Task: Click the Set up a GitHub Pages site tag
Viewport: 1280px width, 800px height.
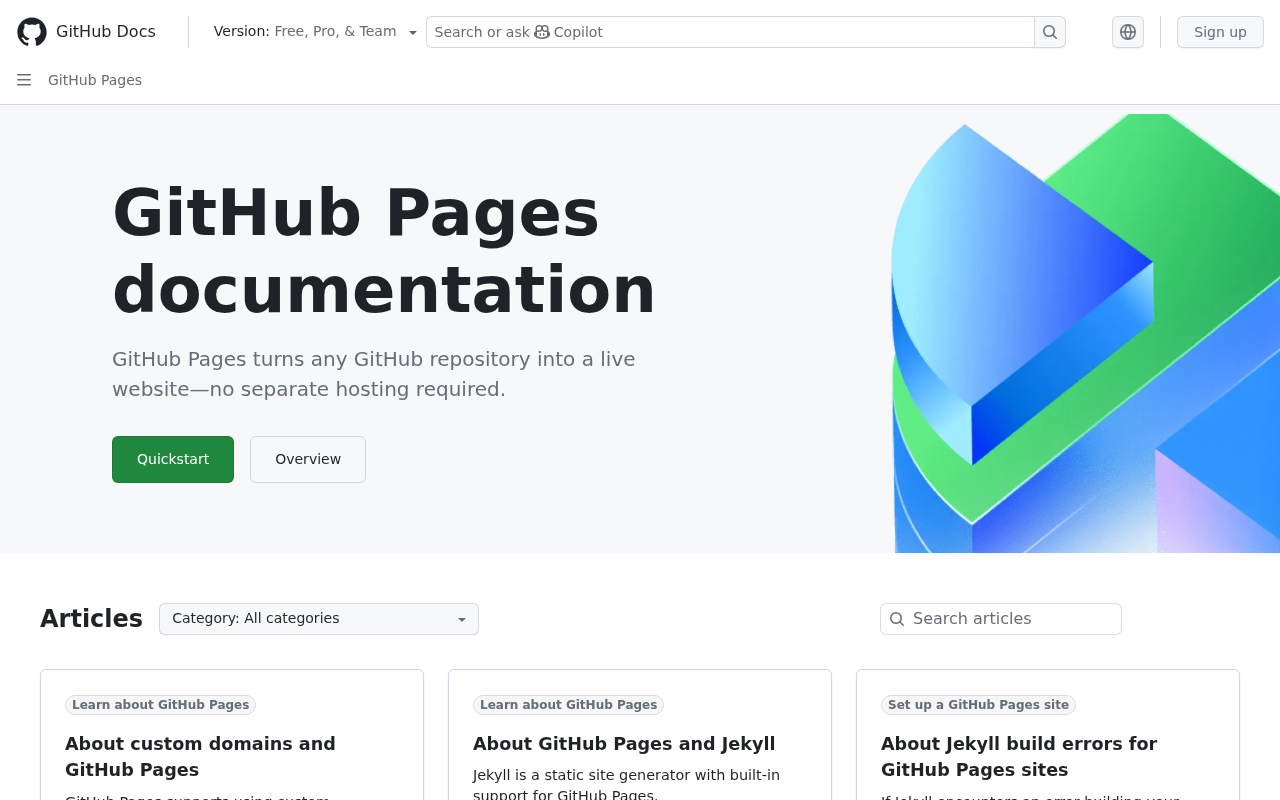Action: (978, 705)
